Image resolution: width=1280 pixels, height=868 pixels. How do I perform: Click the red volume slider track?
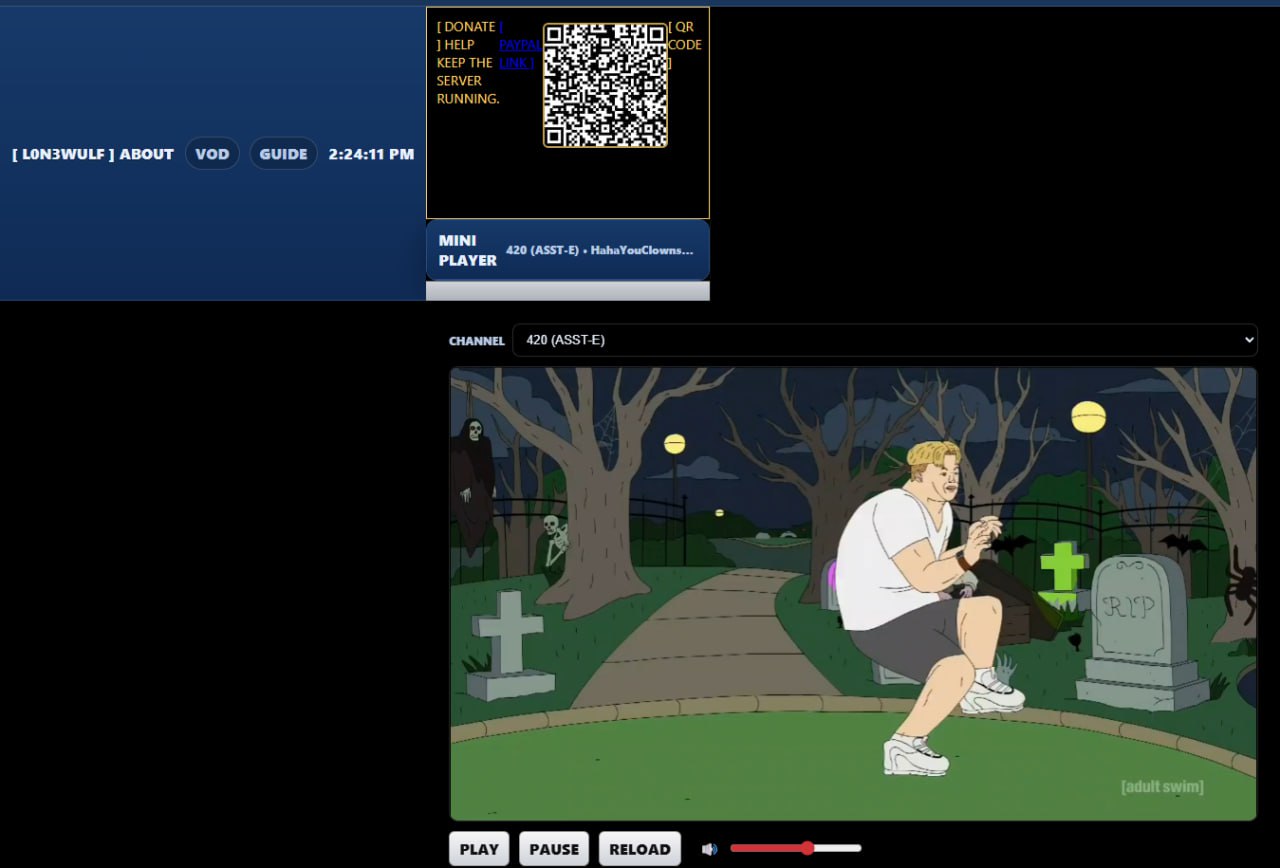pyautogui.click(x=767, y=848)
